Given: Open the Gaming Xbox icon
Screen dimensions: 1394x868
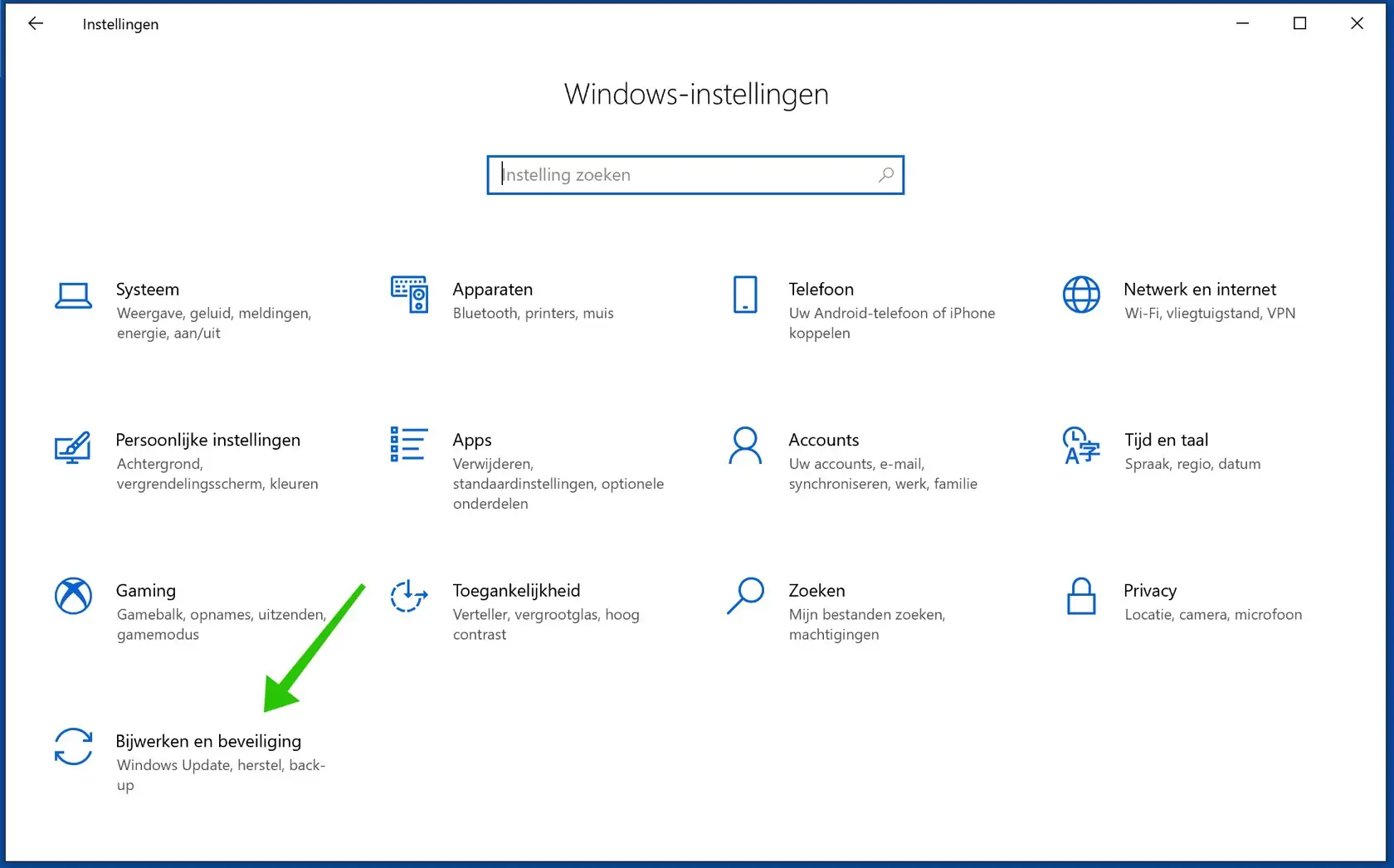Looking at the screenshot, I should pyautogui.click(x=73, y=596).
